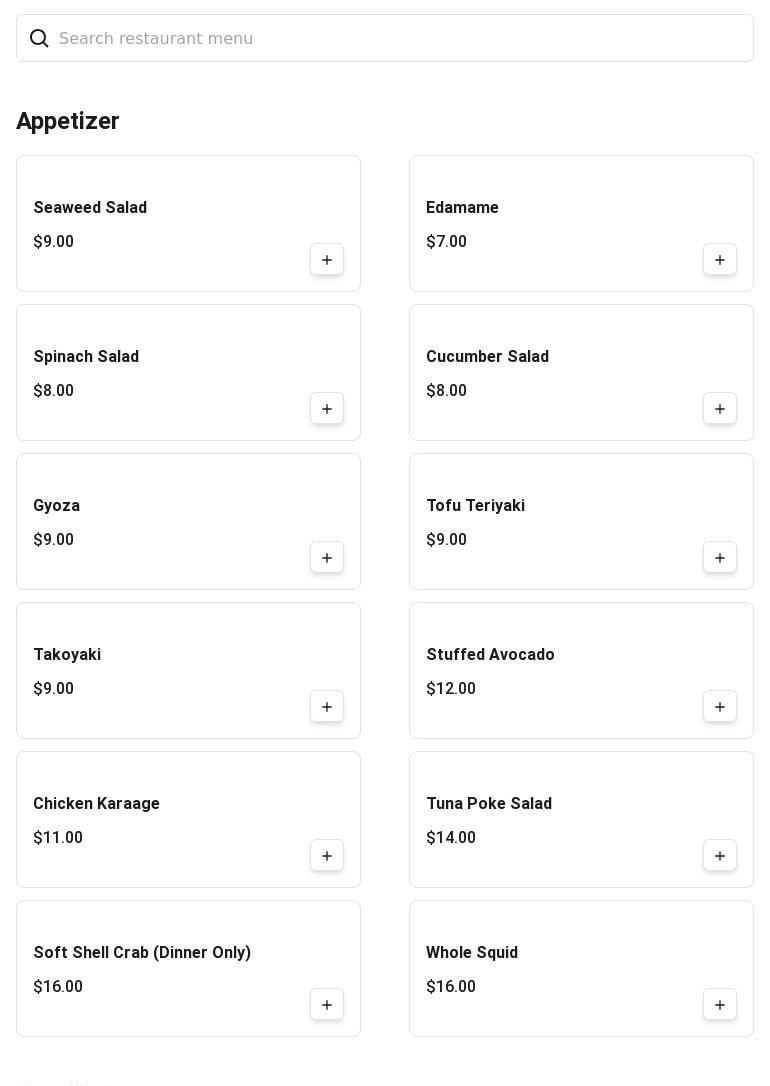
Task: Click the Appetizer section heading
Action: click(68, 121)
